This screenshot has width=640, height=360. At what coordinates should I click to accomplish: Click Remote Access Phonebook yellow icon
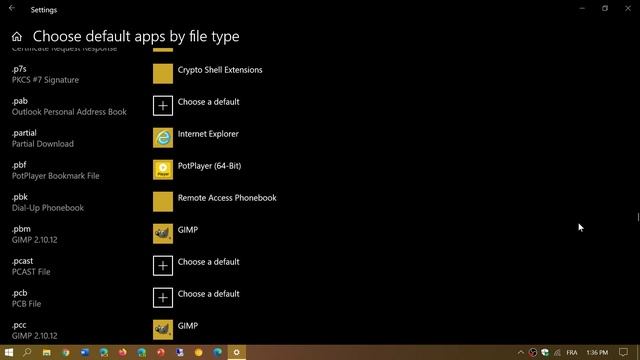[x=163, y=202]
